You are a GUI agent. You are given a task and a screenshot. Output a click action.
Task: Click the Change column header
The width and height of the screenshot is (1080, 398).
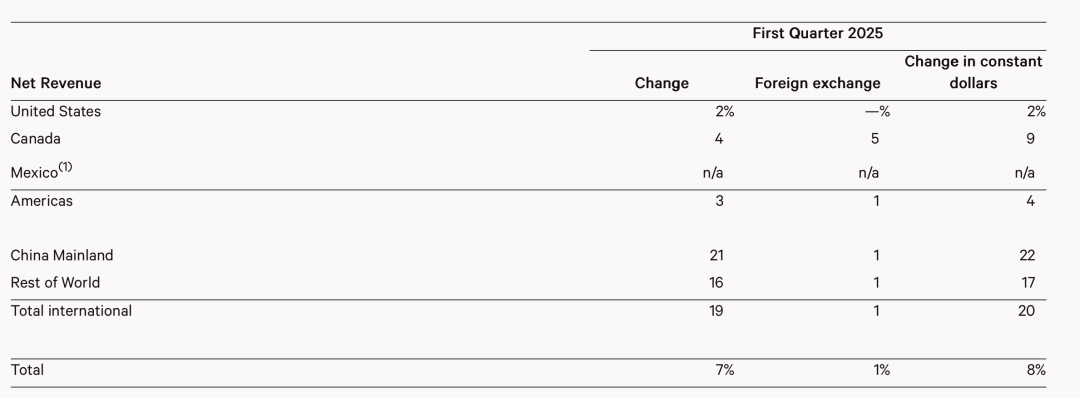point(661,83)
